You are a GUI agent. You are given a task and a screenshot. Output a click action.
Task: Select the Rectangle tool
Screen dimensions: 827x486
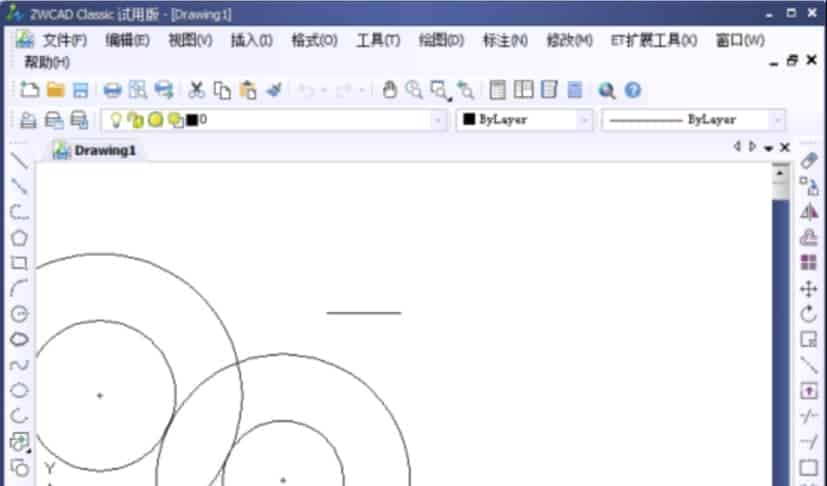[20, 263]
